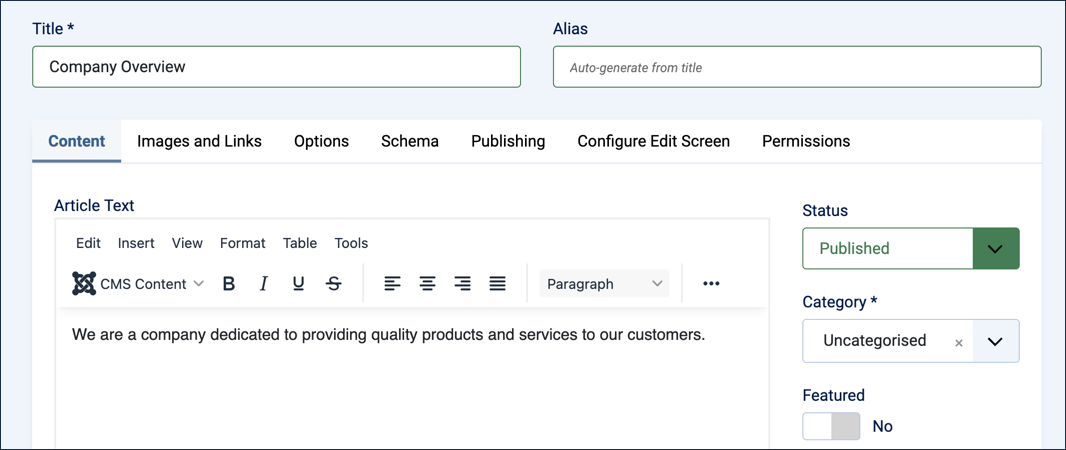This screenshot has height=450, width=1066.
Task: Go to the Publishing tab
Action: point(508,141)
